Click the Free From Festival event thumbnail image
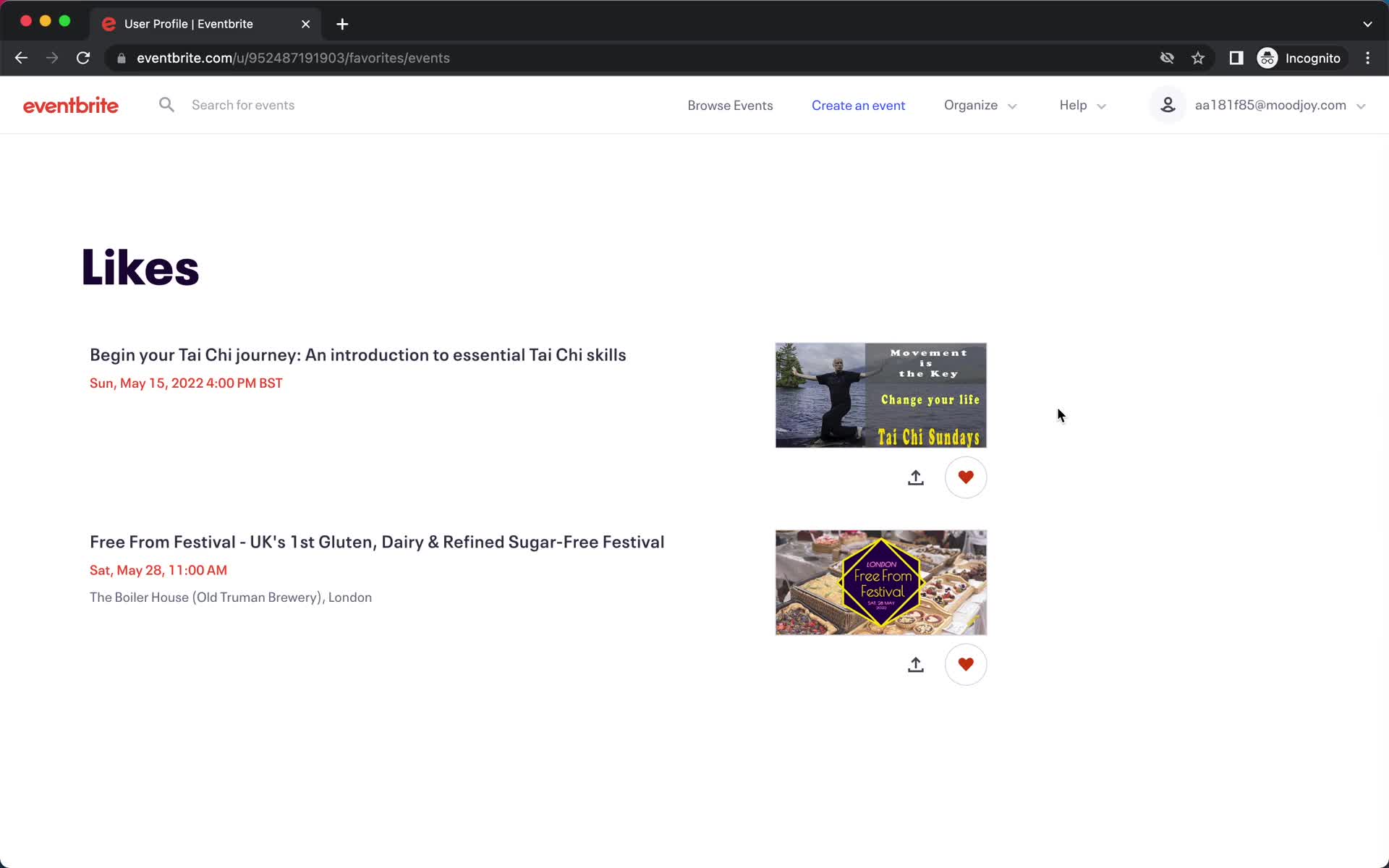This screenshot has height=868, width=1389. pos(881,582)
